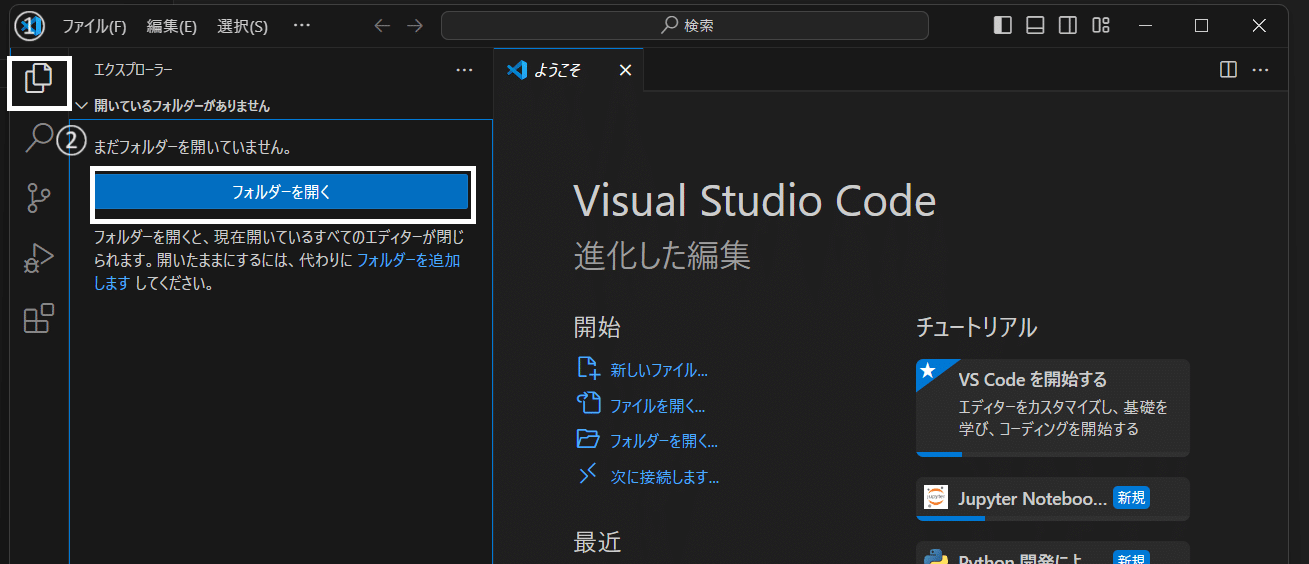Click the 検索 command center box
Viewport: 1309px width, 564px height.
685,25
